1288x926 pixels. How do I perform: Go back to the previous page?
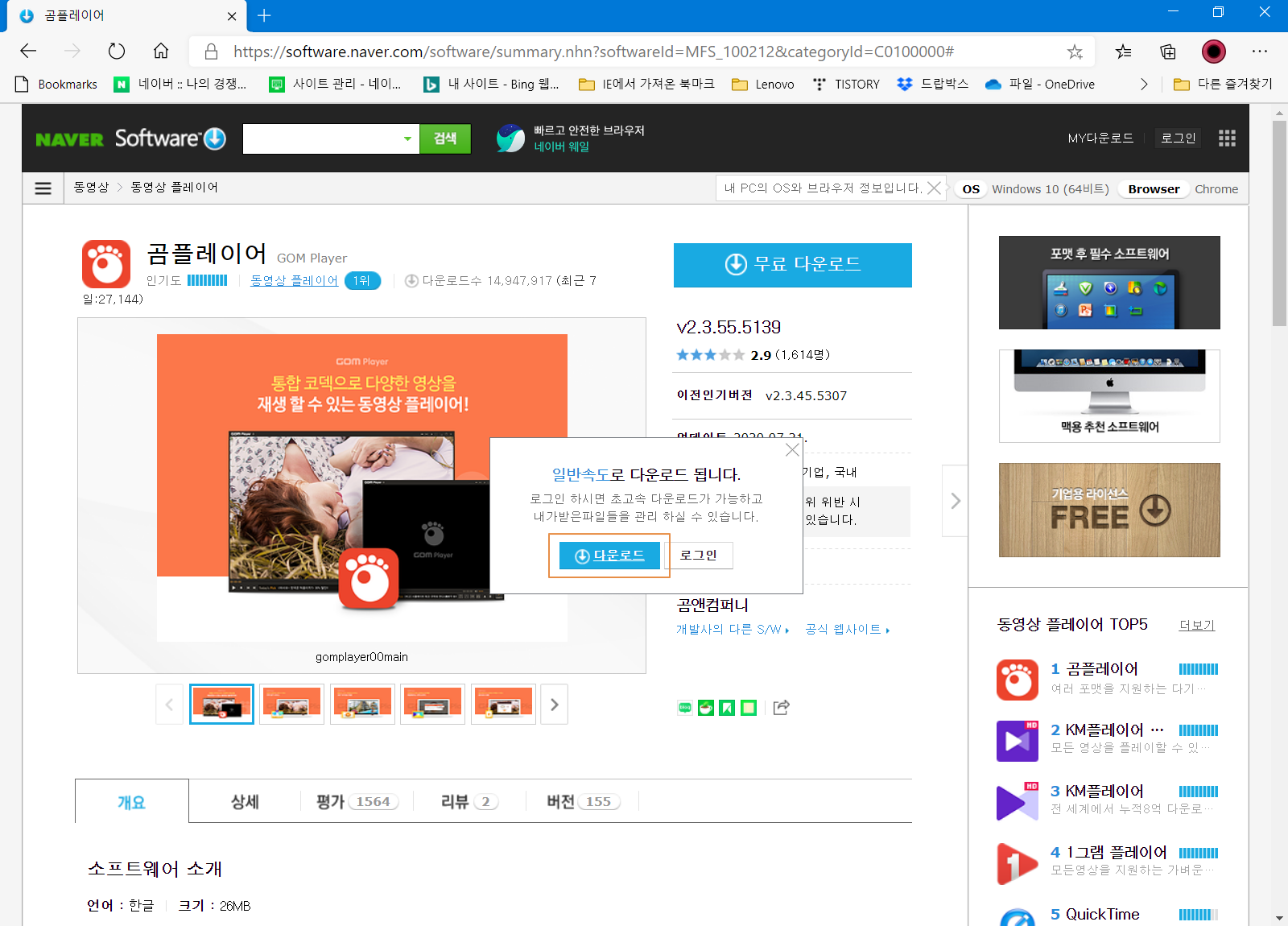click(x=28, y=52)
